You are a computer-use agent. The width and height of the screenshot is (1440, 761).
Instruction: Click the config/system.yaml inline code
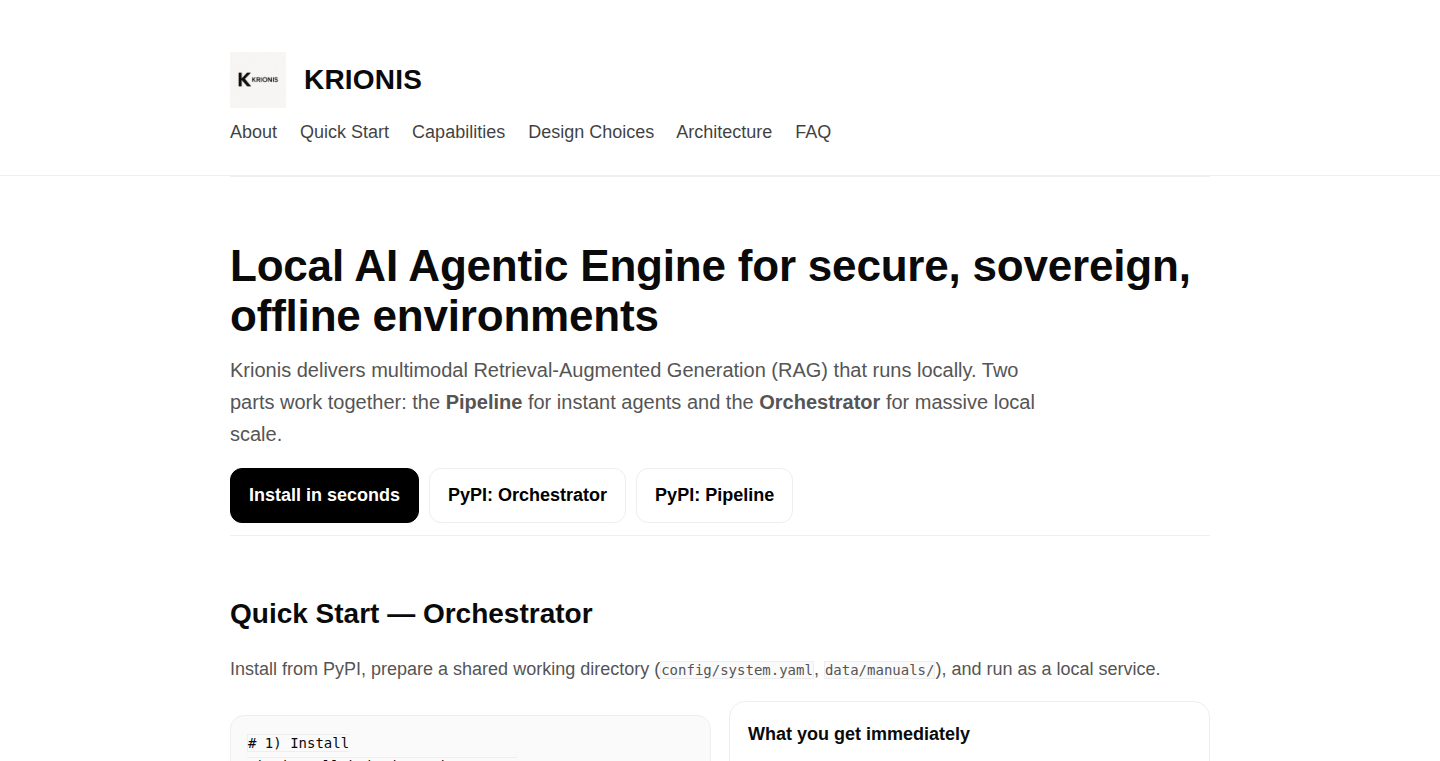(x=737, y=670)
